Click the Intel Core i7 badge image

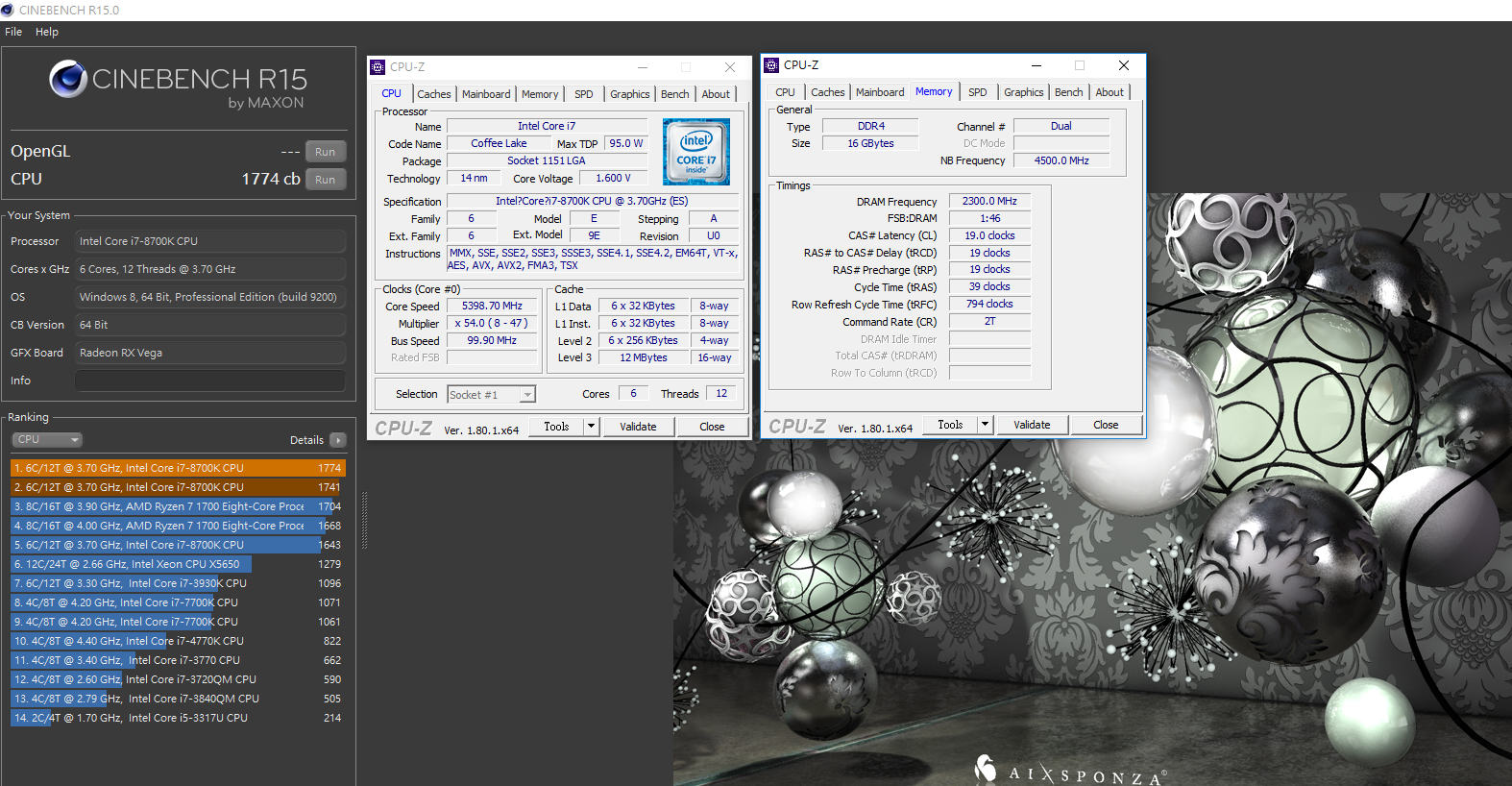(x=696, y=152)
